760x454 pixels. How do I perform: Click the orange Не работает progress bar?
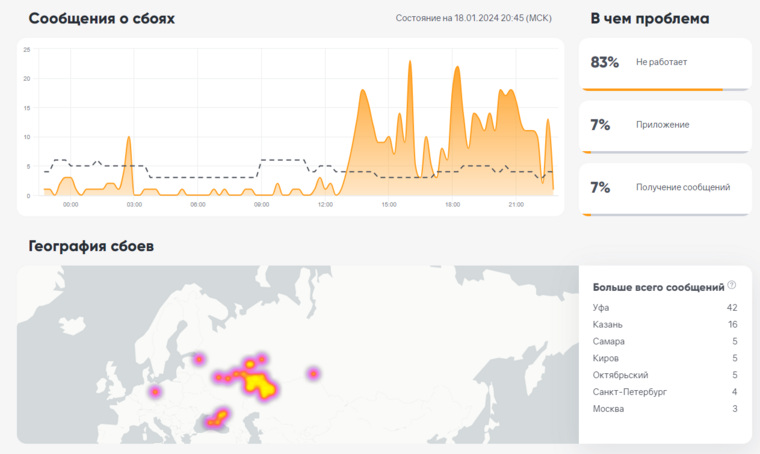click(652, 90)
